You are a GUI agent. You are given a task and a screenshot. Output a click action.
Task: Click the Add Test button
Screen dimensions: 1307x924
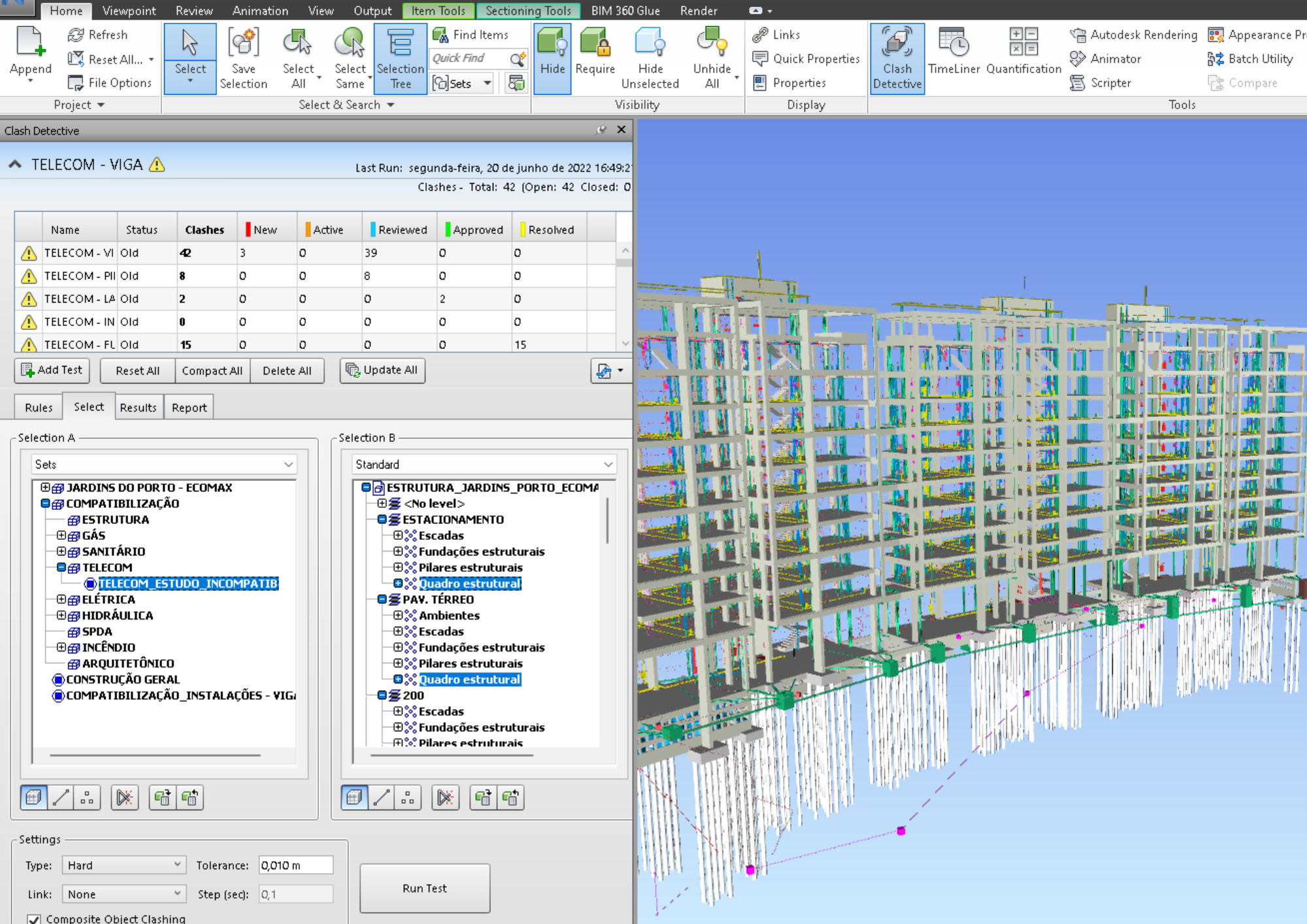52,370
